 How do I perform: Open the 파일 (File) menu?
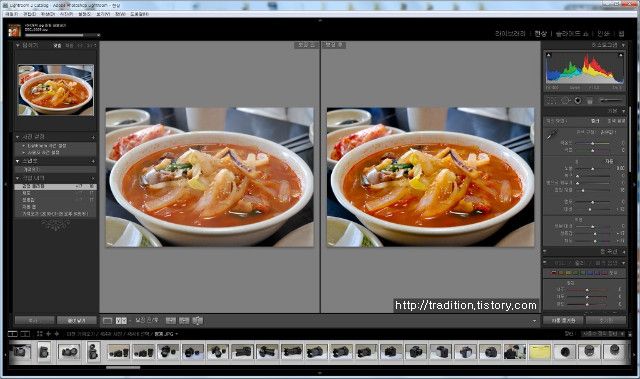(11, 14)
